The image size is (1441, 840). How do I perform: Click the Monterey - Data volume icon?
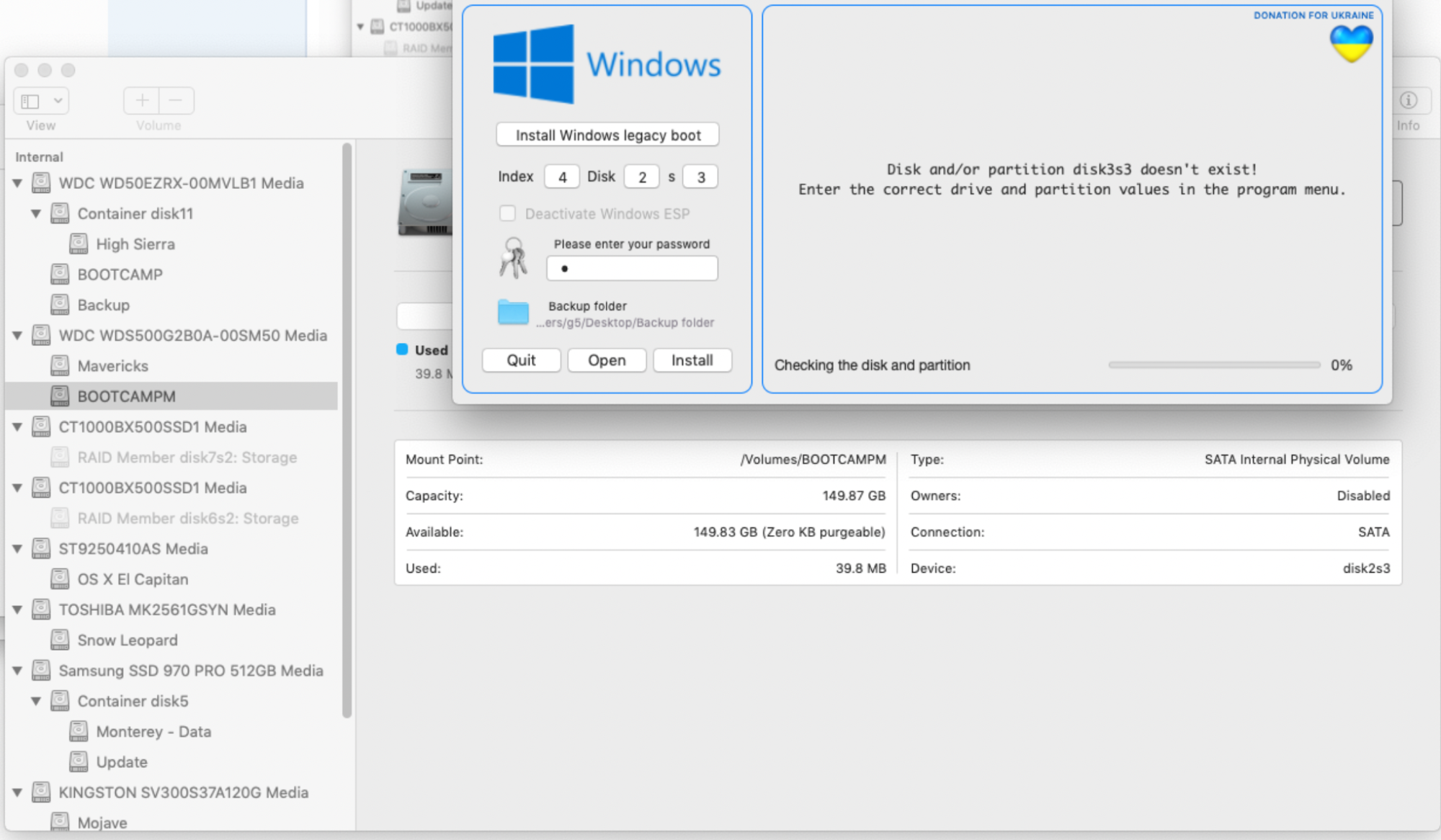coord(79,731)
